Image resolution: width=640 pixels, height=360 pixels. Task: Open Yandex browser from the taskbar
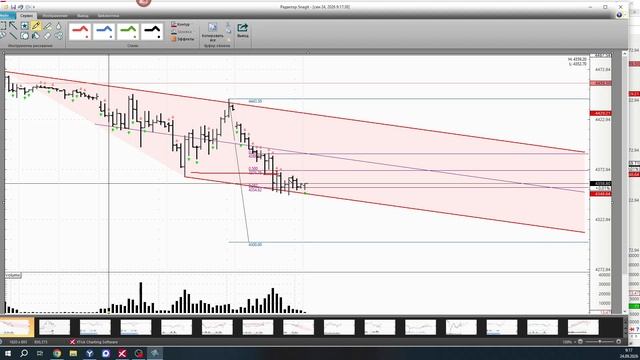tap(89, 353)
